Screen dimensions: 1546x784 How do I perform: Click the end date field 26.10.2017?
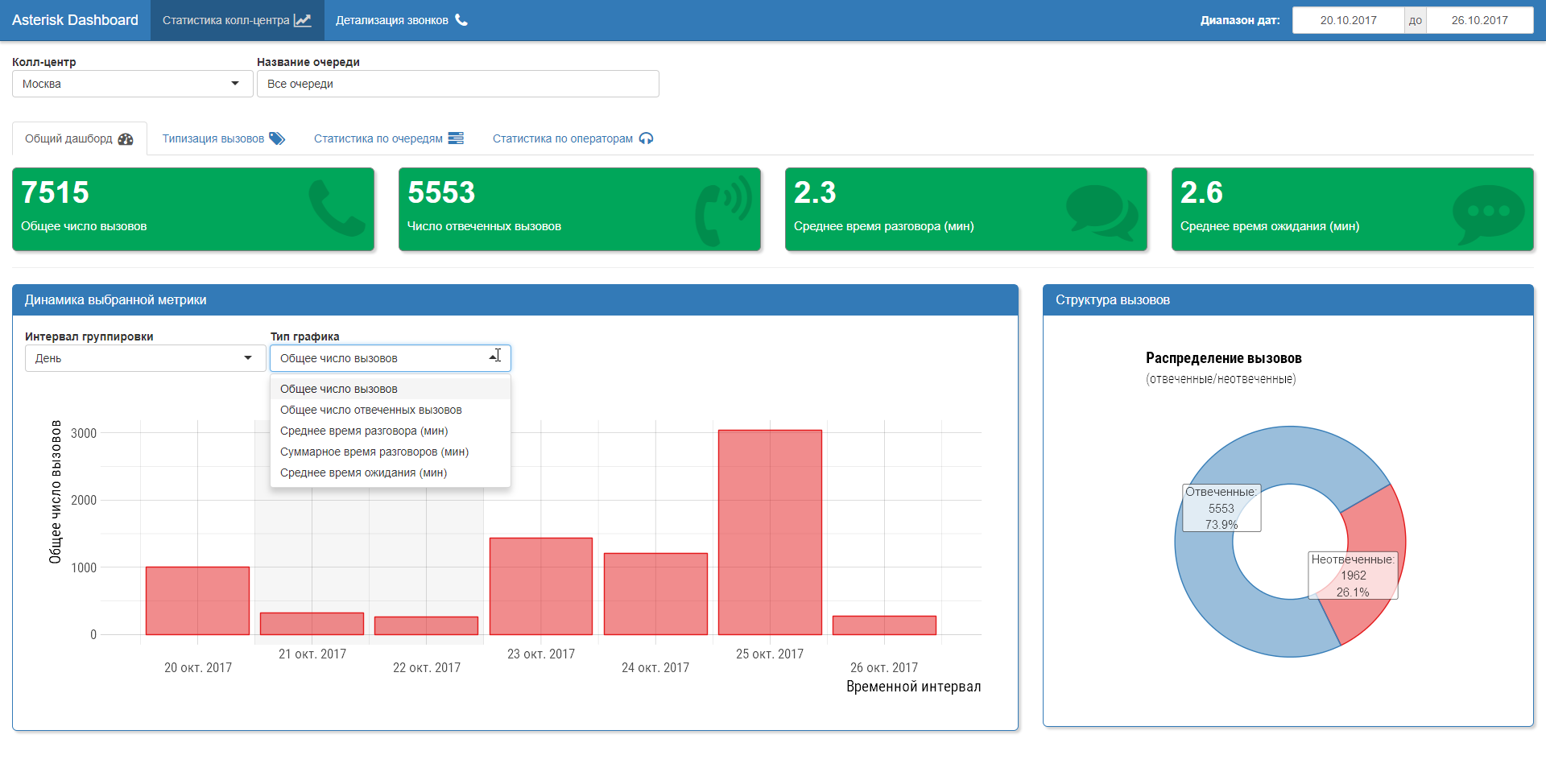(x=1480, y=20)
